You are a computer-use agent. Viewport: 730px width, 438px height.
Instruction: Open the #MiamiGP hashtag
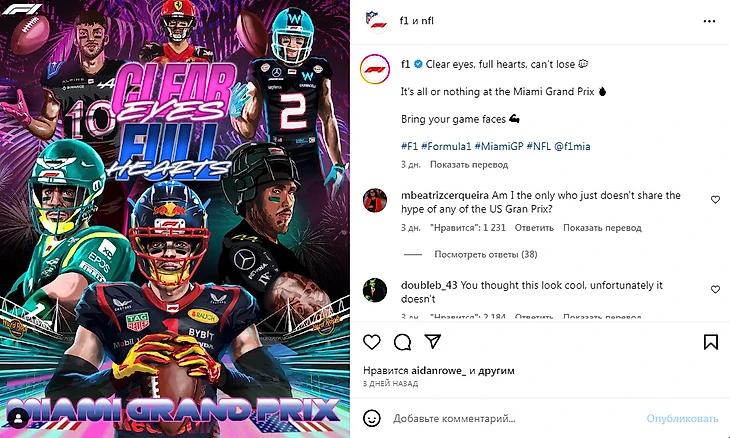point(499,146)
